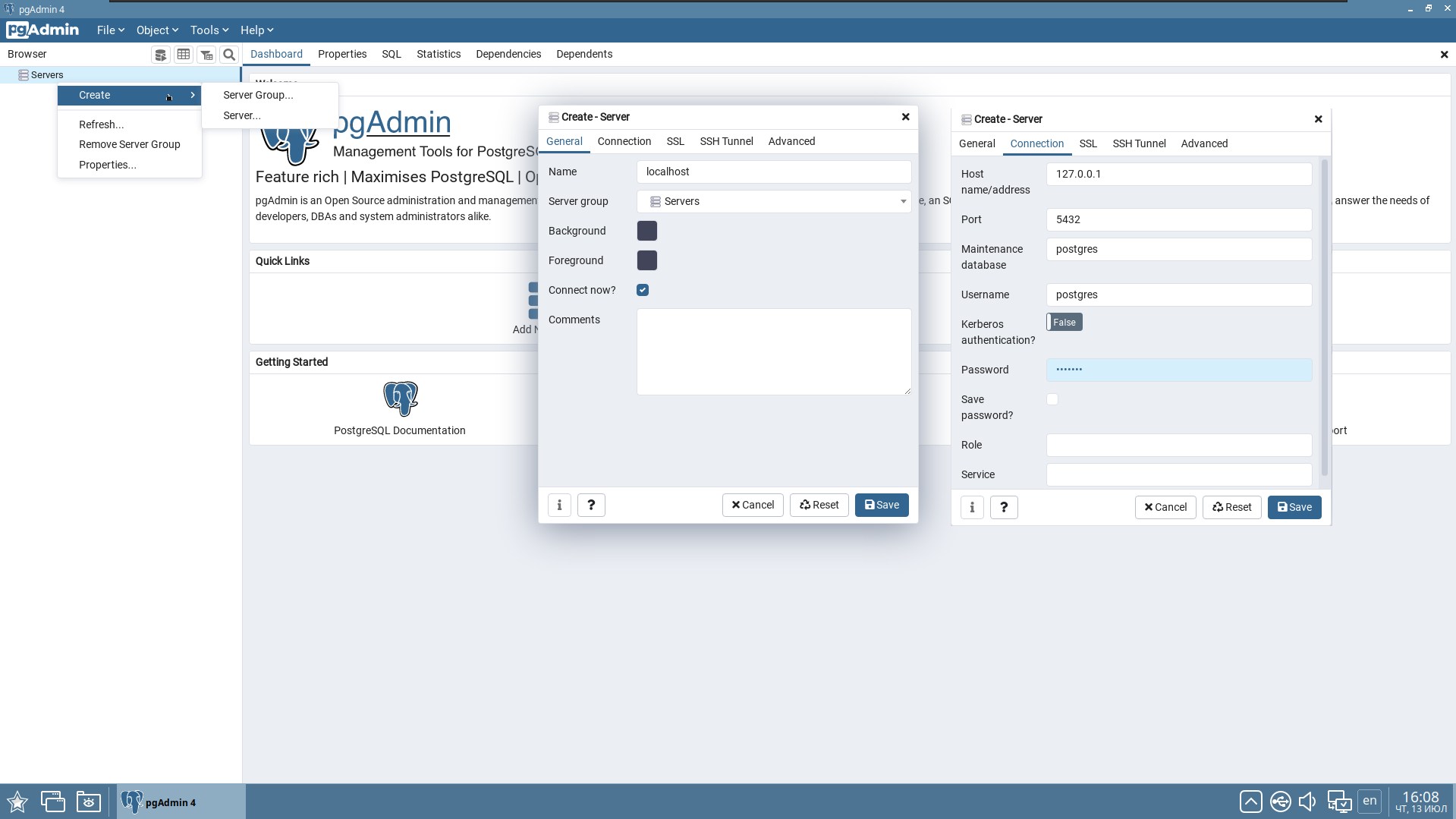
Task: Click the Password field
Action: [1179, 370]
